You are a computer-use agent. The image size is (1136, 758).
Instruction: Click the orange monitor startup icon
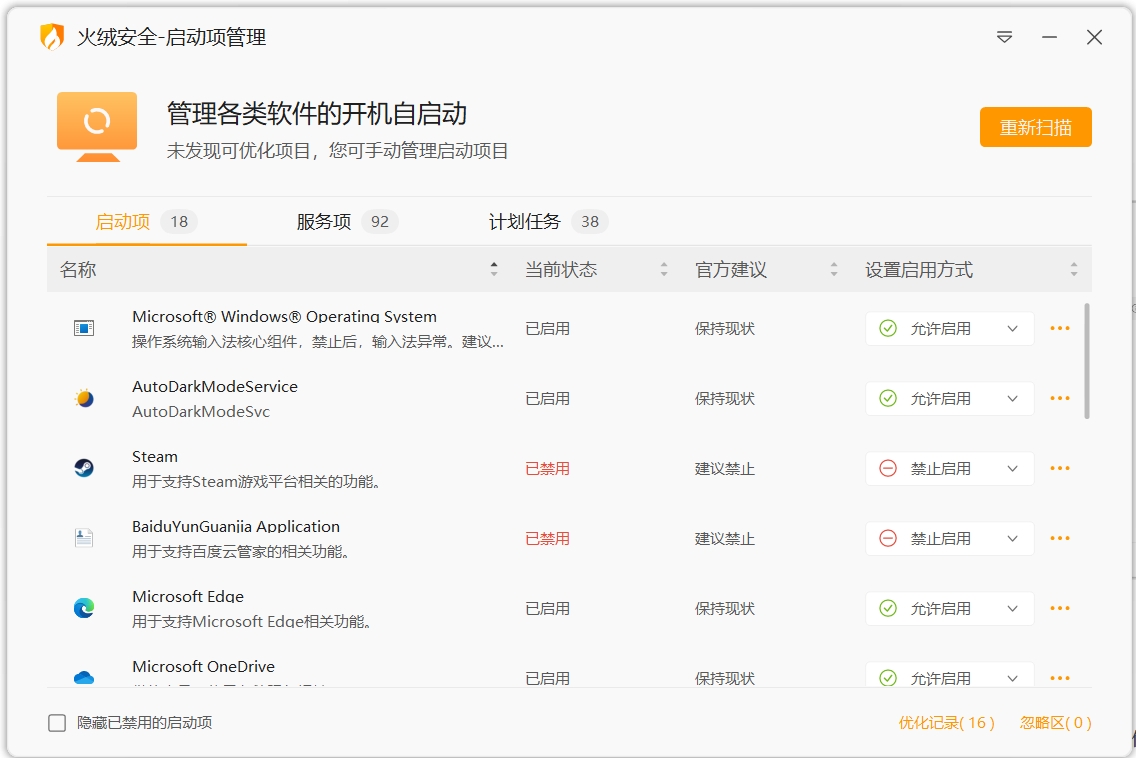[x=97, y=127]
